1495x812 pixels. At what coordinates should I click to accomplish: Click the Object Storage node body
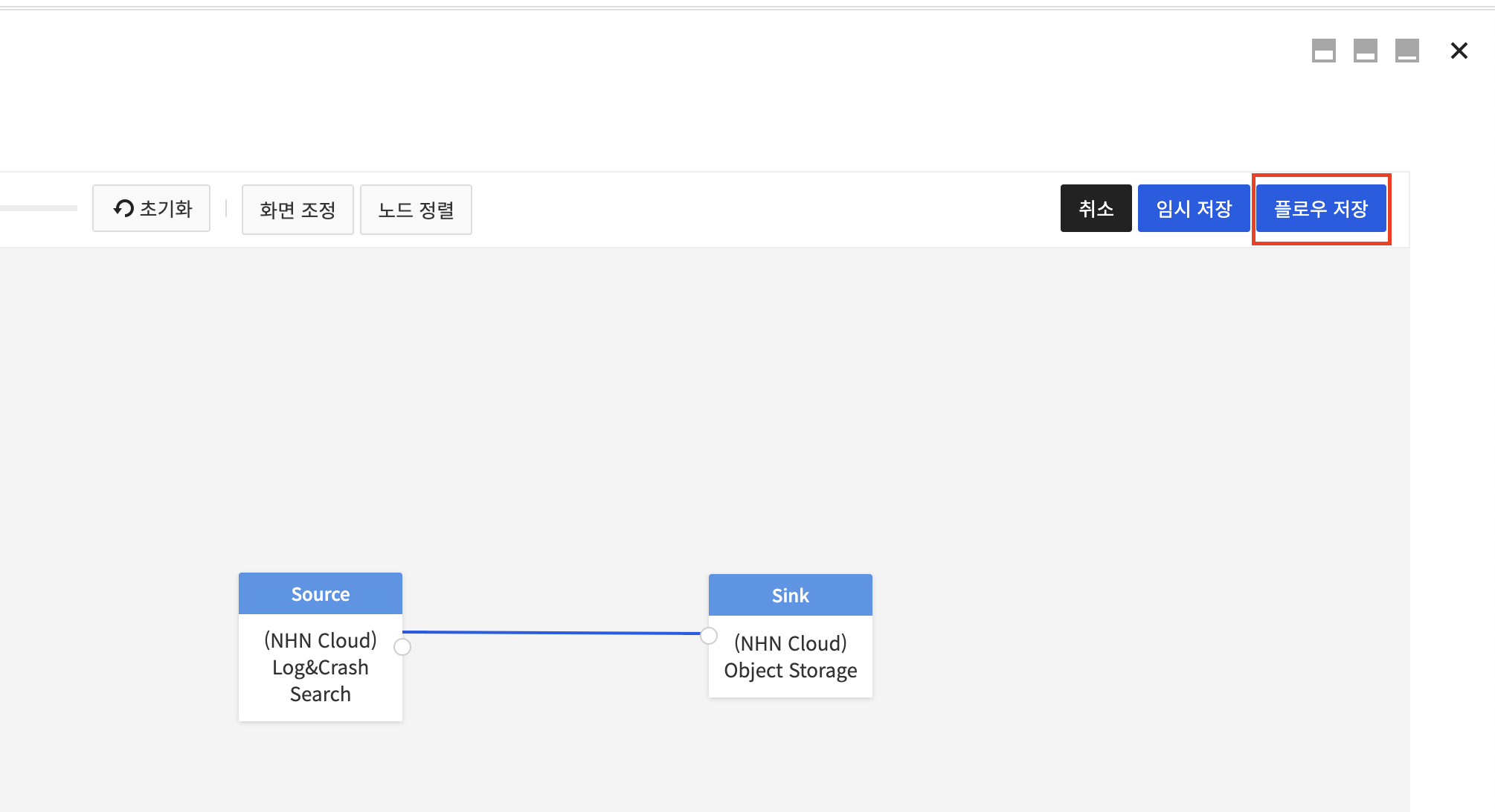tap(790, 657)
